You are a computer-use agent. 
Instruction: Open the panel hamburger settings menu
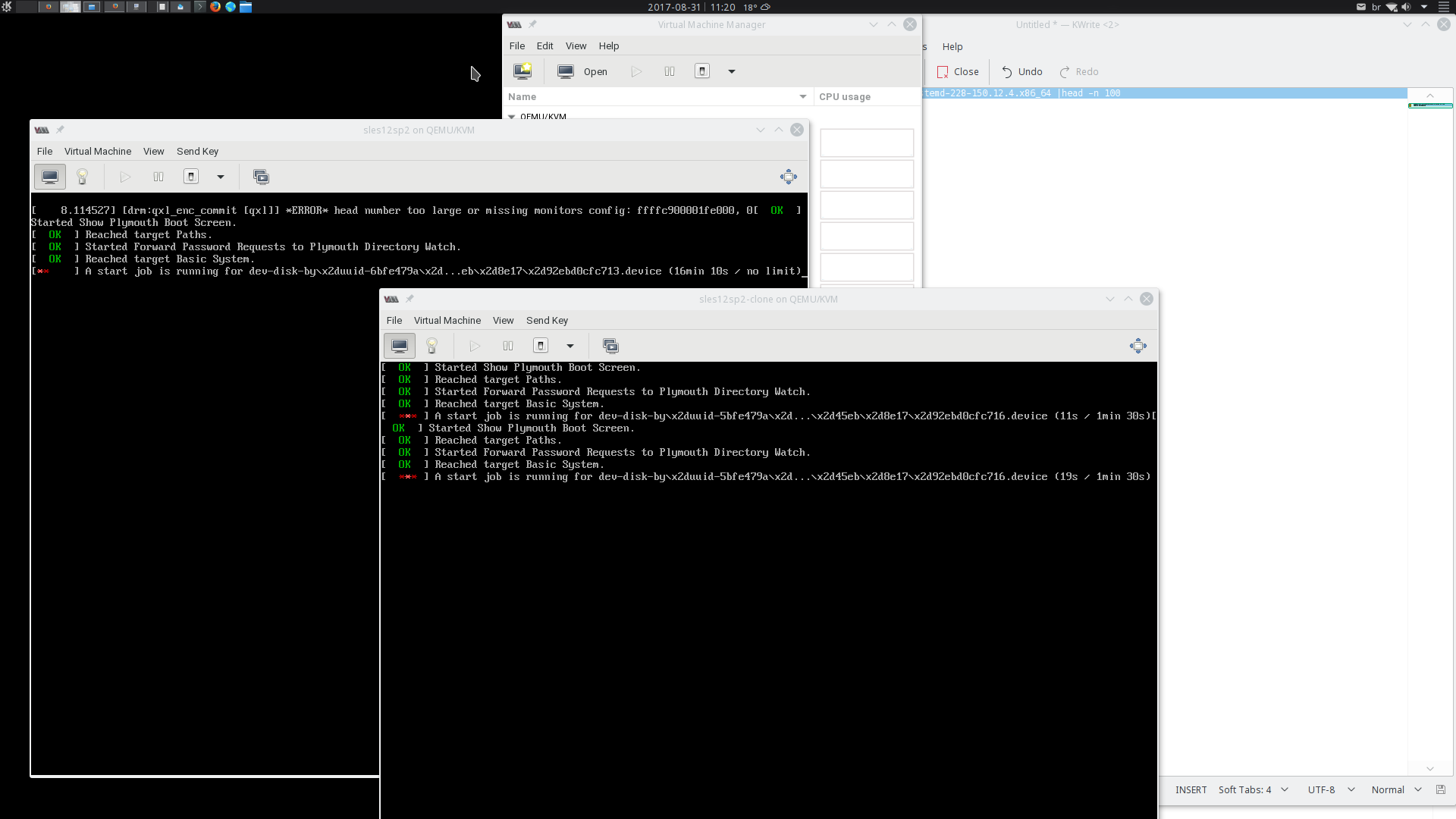pos(1443,7)
